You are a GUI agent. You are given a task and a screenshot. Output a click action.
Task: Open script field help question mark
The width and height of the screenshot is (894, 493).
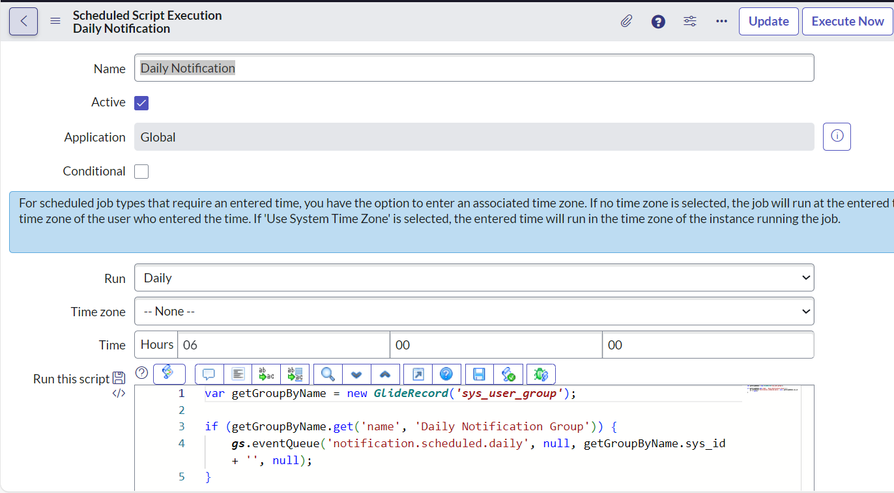click(142, 373)
